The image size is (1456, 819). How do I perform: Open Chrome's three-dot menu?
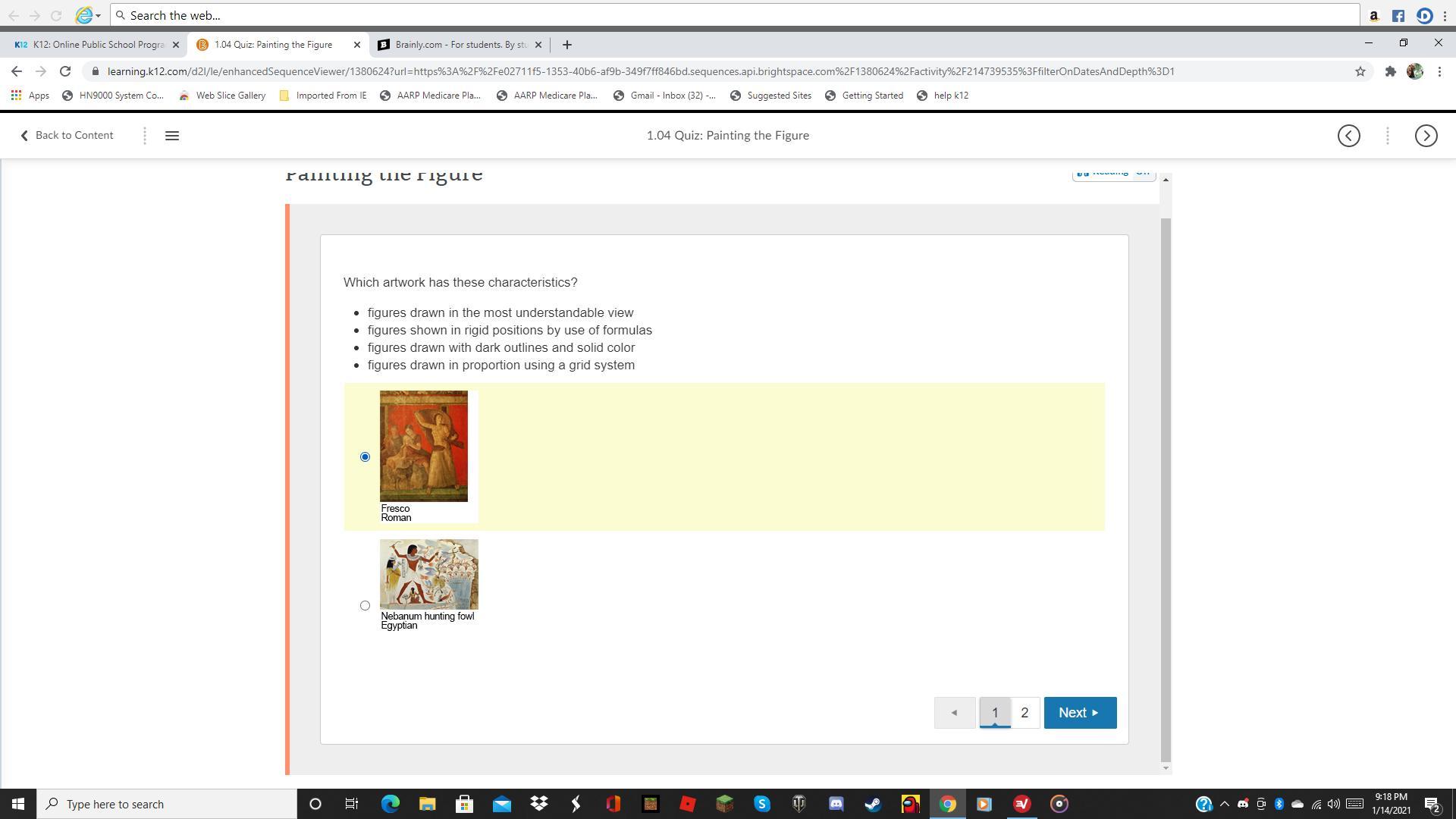pyautogui.click(x=1439, y=71)
